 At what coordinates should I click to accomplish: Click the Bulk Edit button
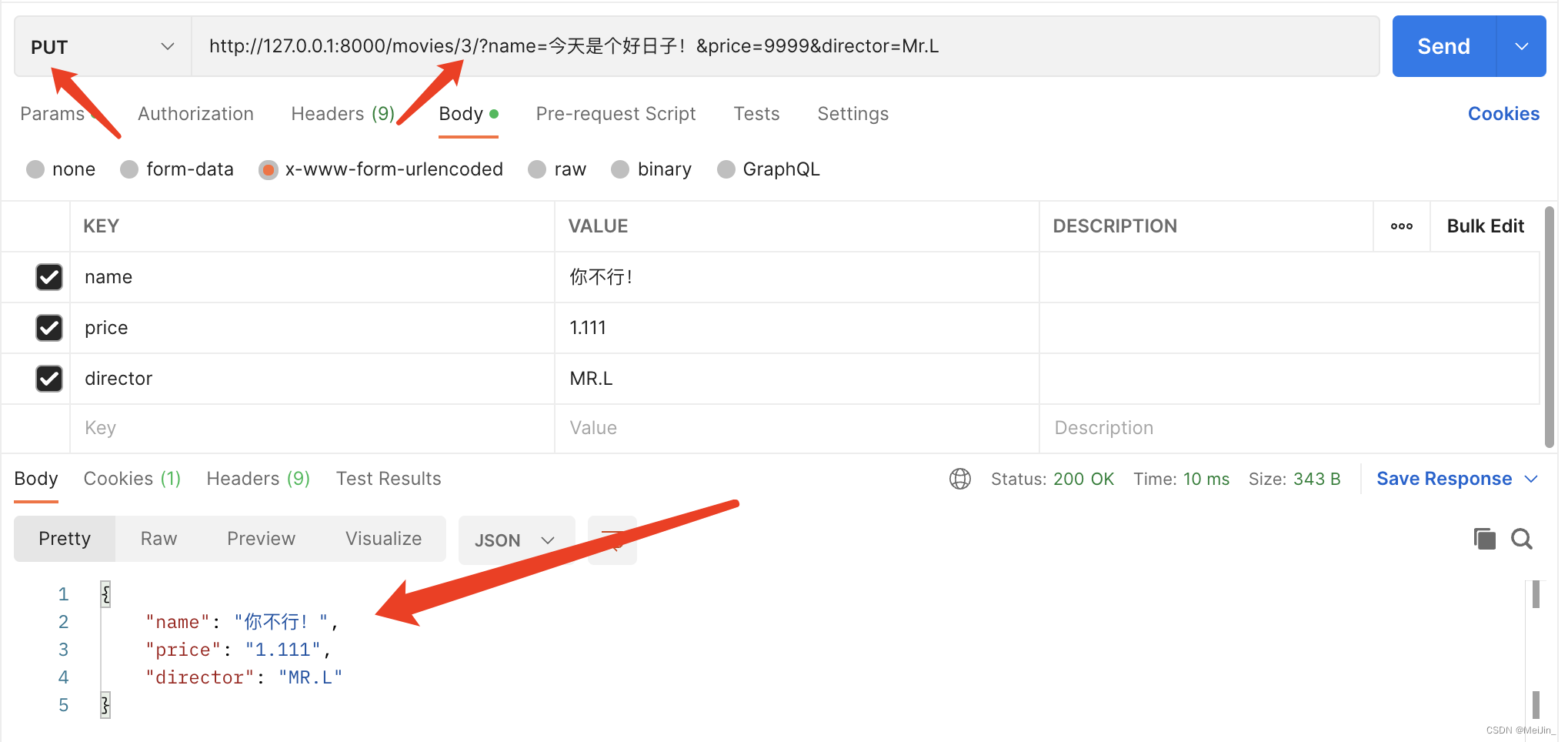click(1485, 226)
